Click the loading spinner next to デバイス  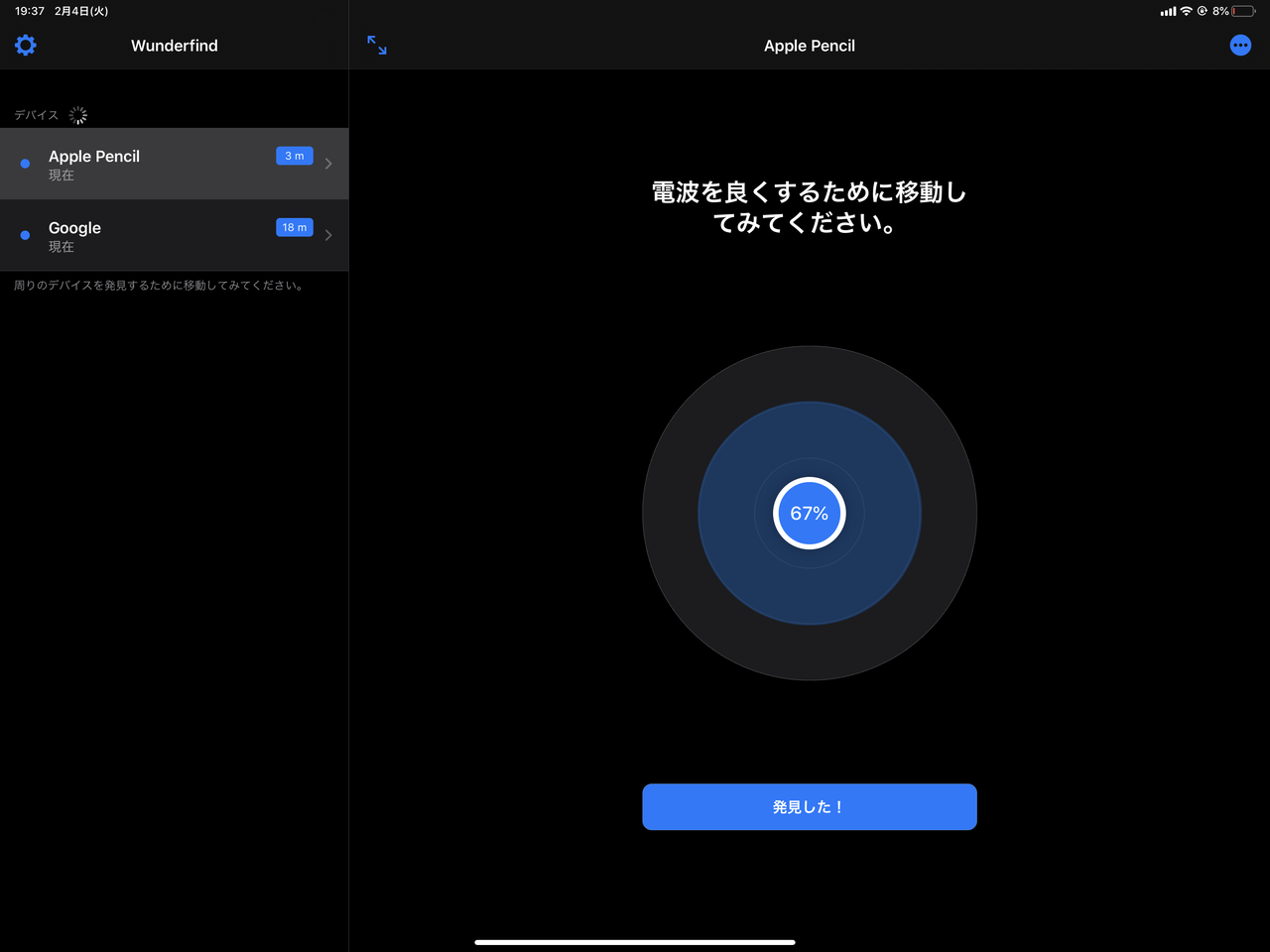(x=78, y=115)
